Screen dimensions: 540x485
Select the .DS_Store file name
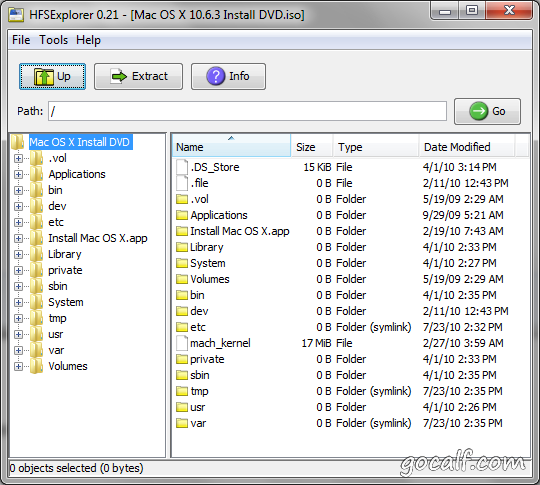[x=215, y=167]
